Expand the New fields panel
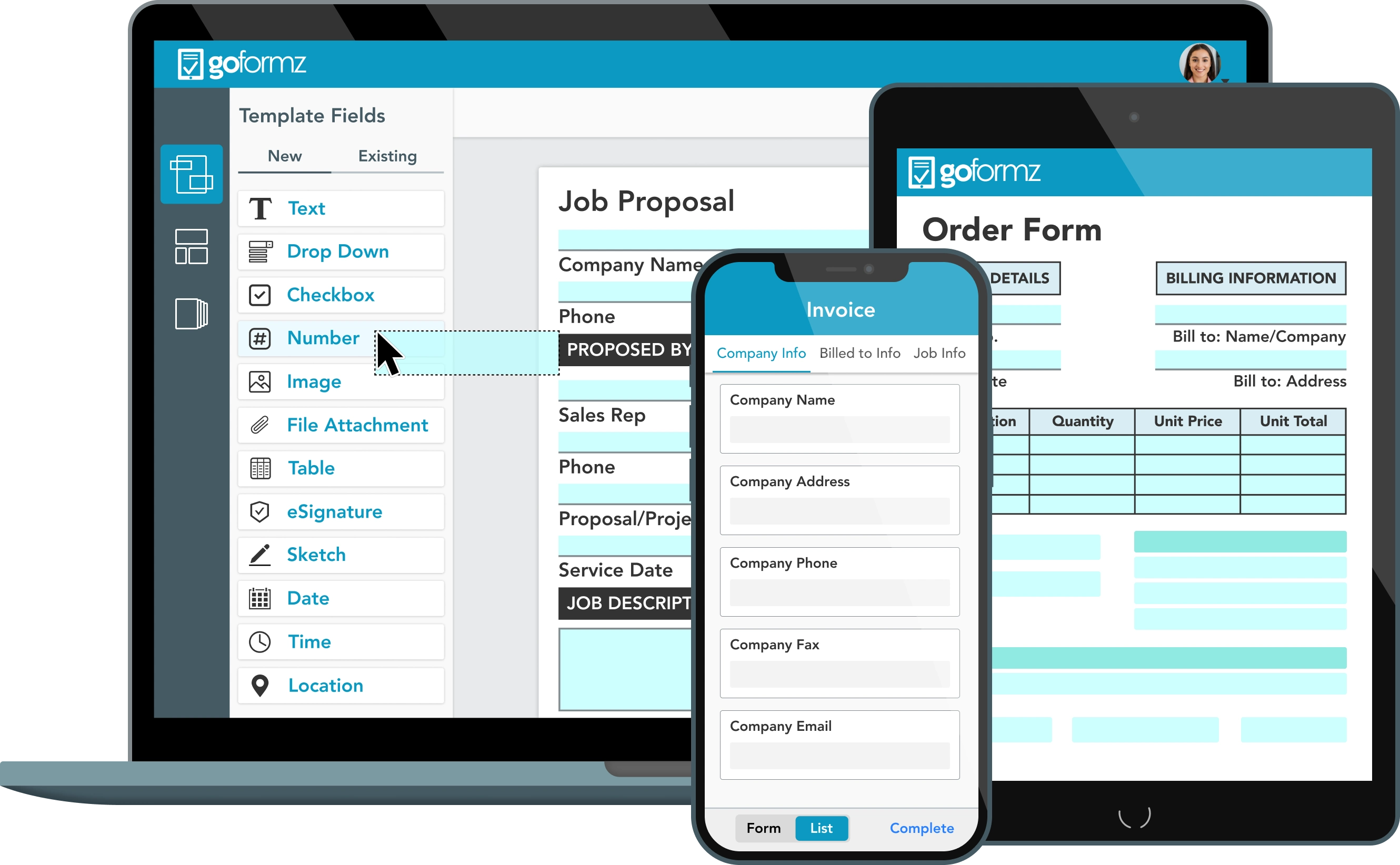Viewport: 1400px width, 865px height. pos(283,155)
